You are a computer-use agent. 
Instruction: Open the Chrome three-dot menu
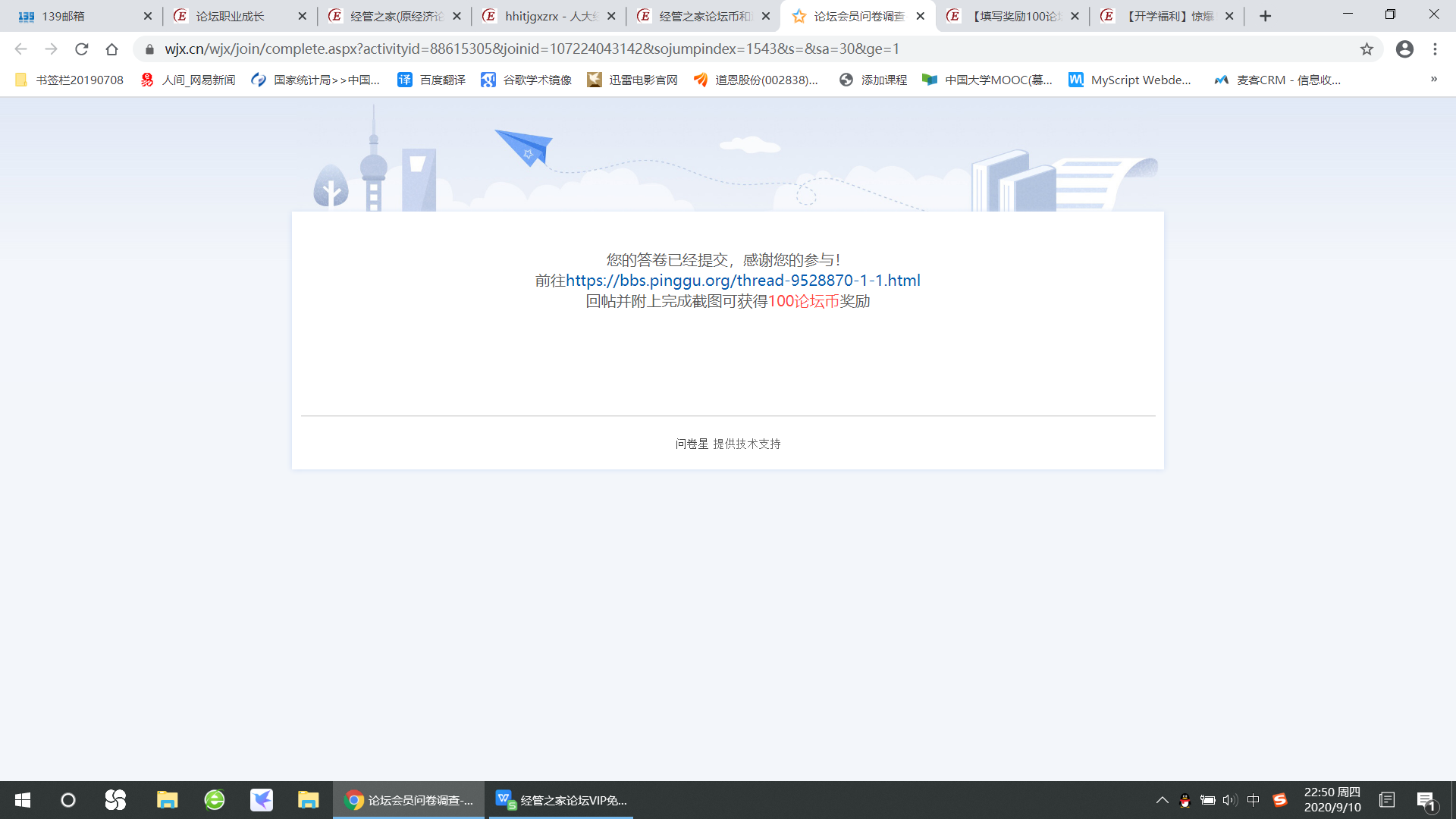pos(1435,49)
